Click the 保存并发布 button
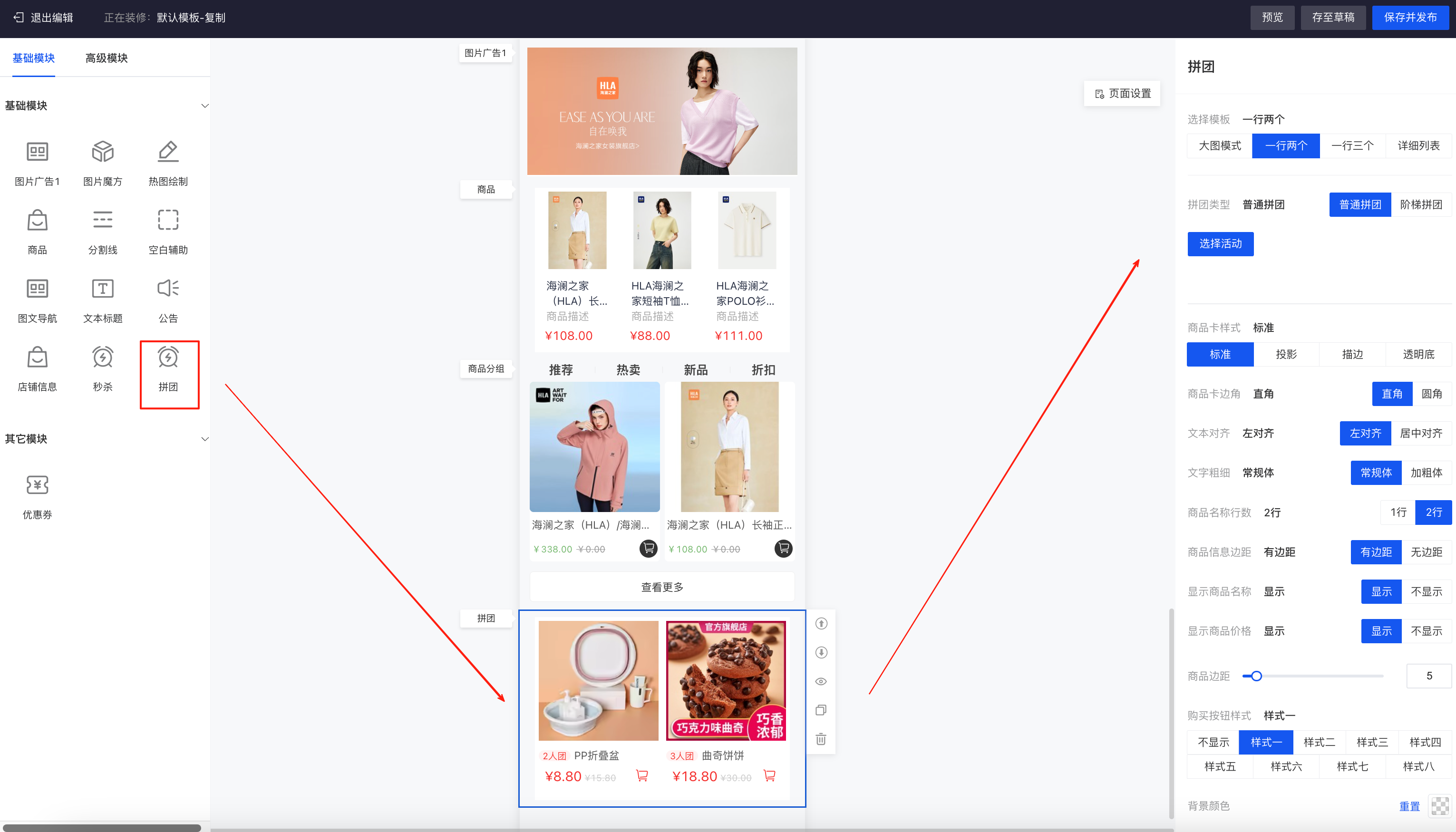 pos(1410,17)
